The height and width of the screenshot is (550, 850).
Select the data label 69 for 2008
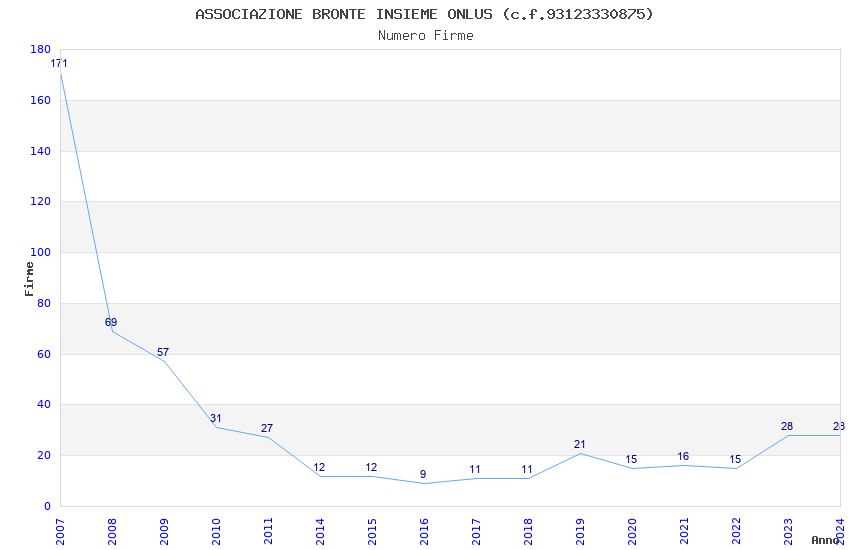point(111,322)
